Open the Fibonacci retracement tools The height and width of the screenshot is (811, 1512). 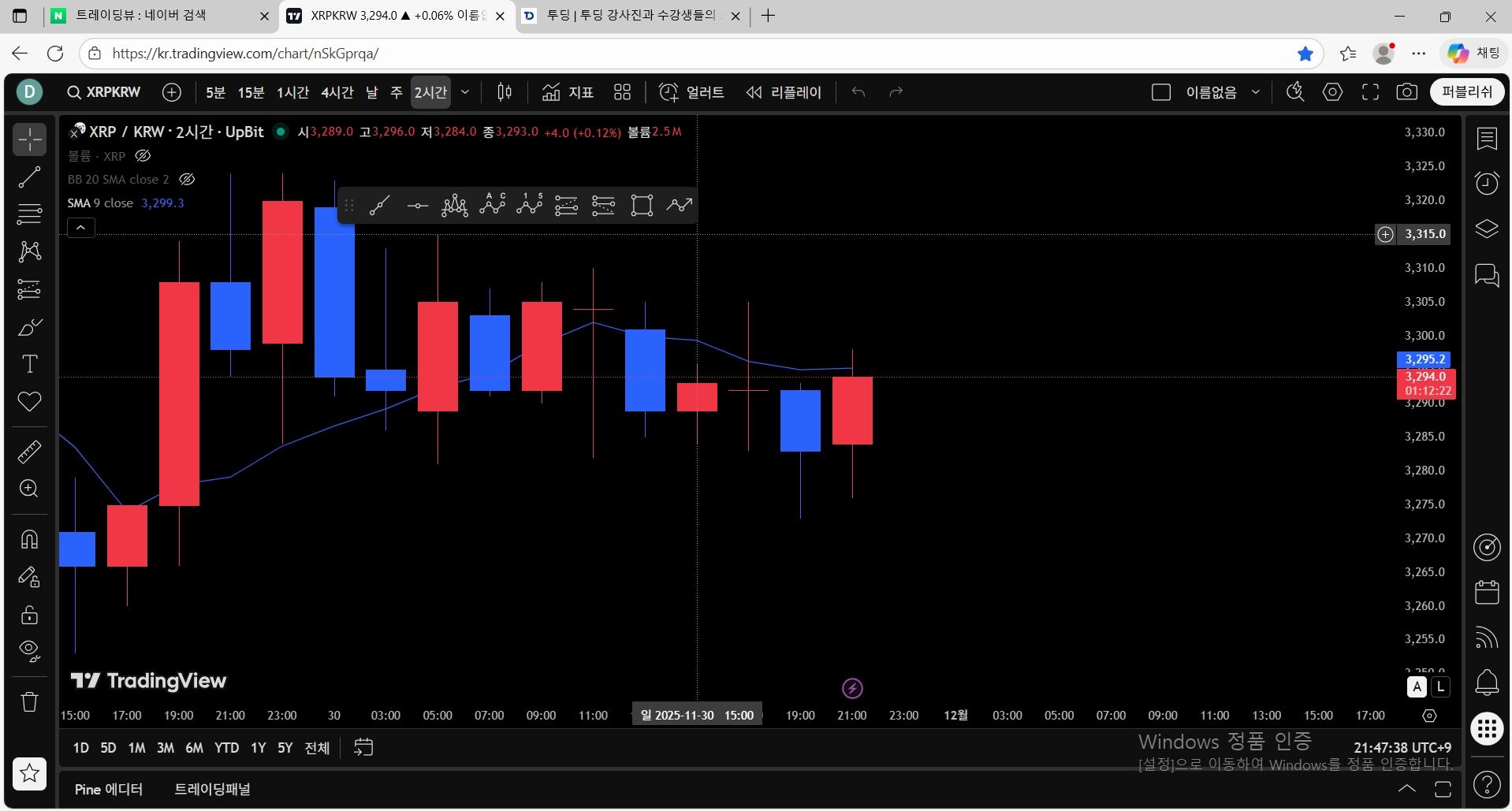pos(30,214)
